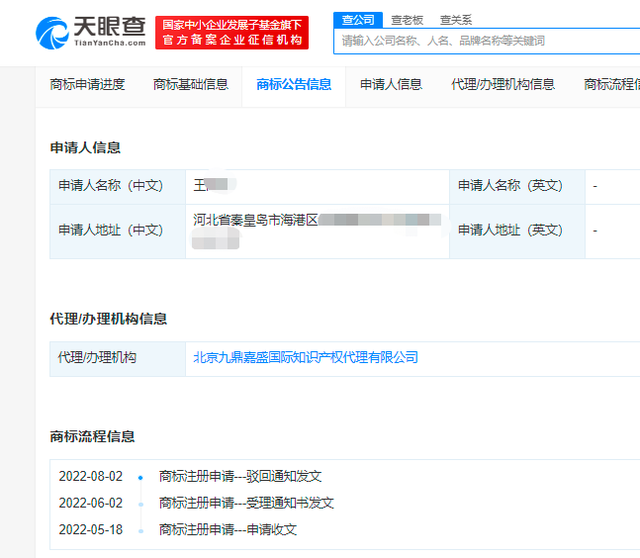The height and width of the screenshot is (558, 640).
Task: Click the address text 河北省秦皇岛市海港区
Action: tap(256, 220)
